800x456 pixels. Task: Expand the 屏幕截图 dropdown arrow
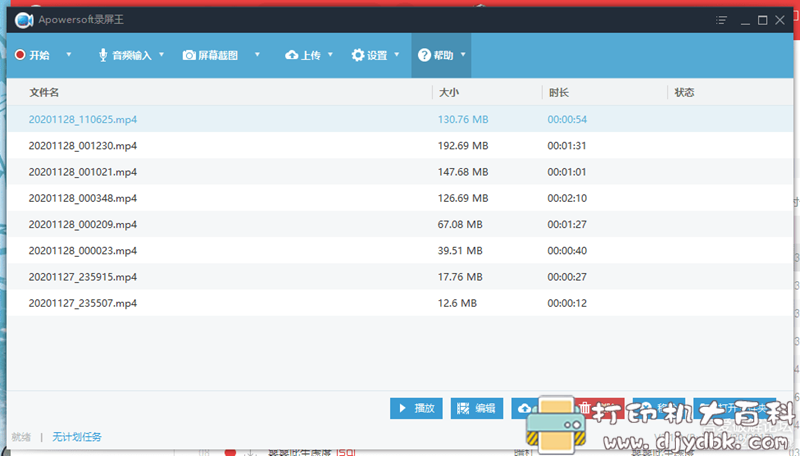(257, 54)
